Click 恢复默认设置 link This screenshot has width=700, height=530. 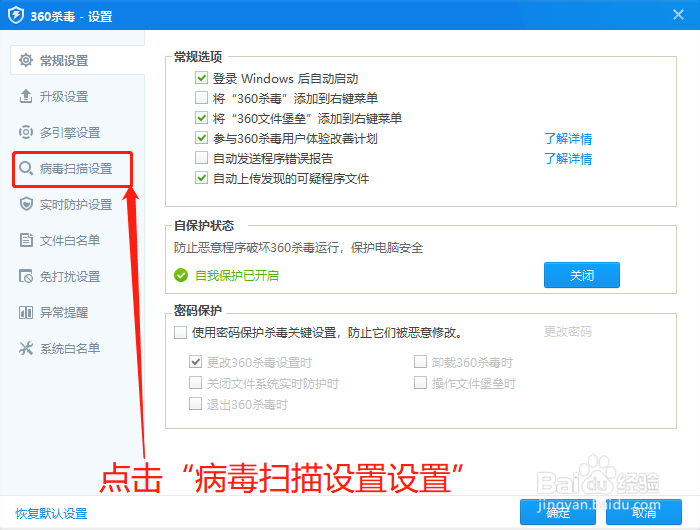click(51, 513)
